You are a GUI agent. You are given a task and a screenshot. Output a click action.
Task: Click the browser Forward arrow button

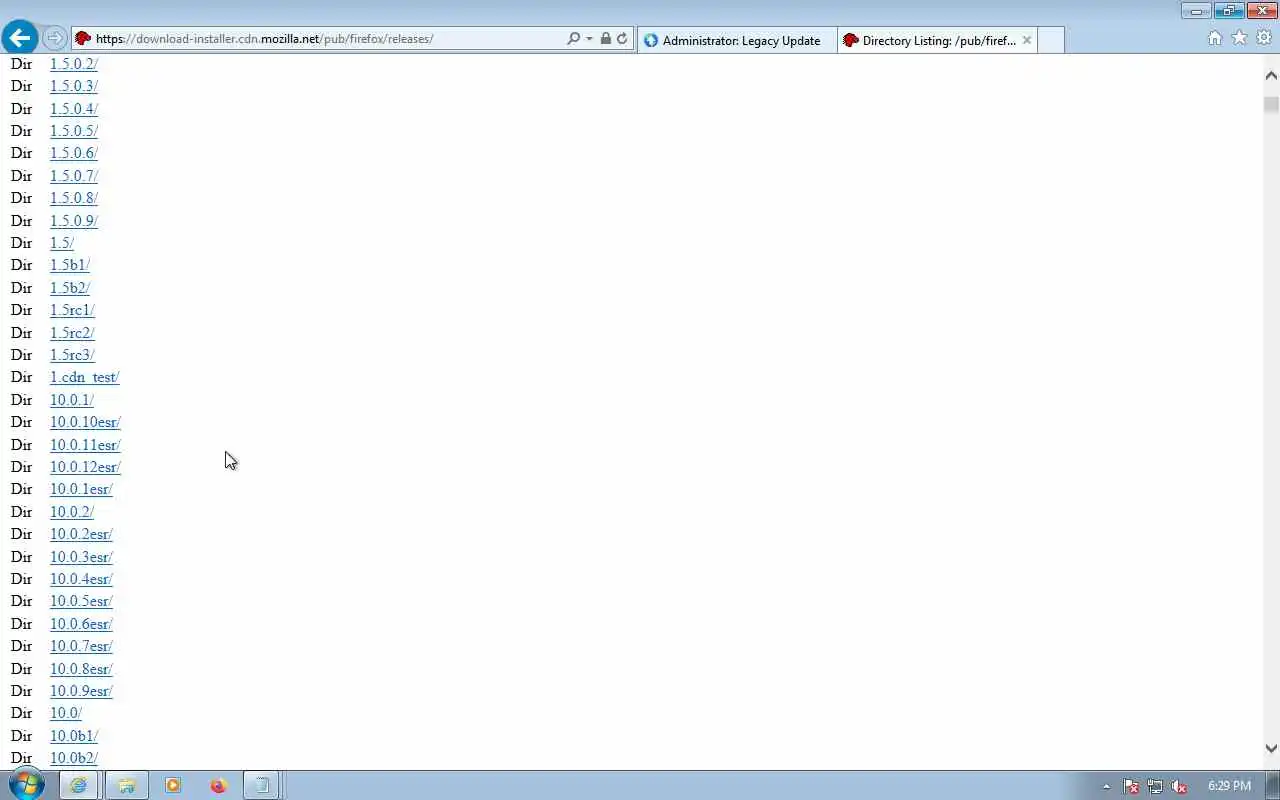coord(55,38)
